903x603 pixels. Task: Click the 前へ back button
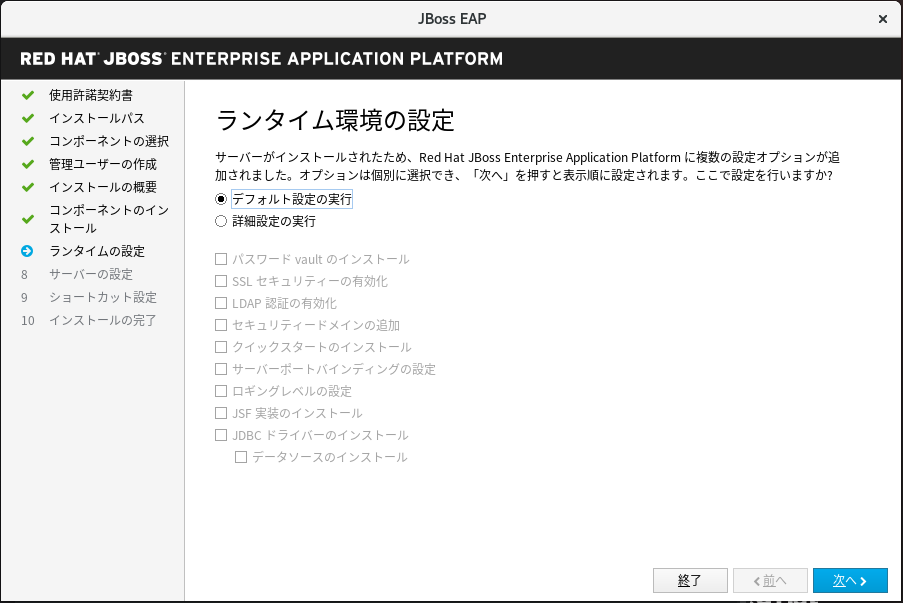coord(770,581)
